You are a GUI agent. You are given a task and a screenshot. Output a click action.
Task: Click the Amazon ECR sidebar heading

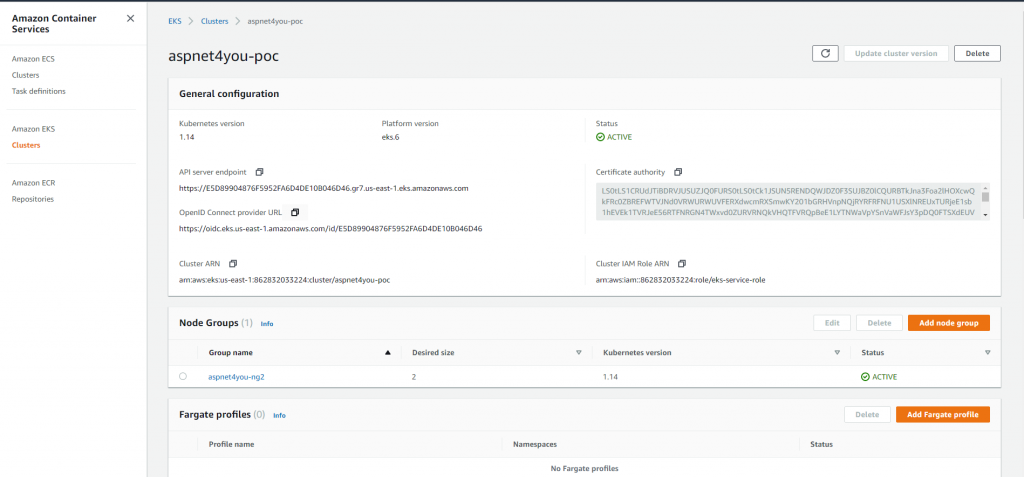point(33,183)
